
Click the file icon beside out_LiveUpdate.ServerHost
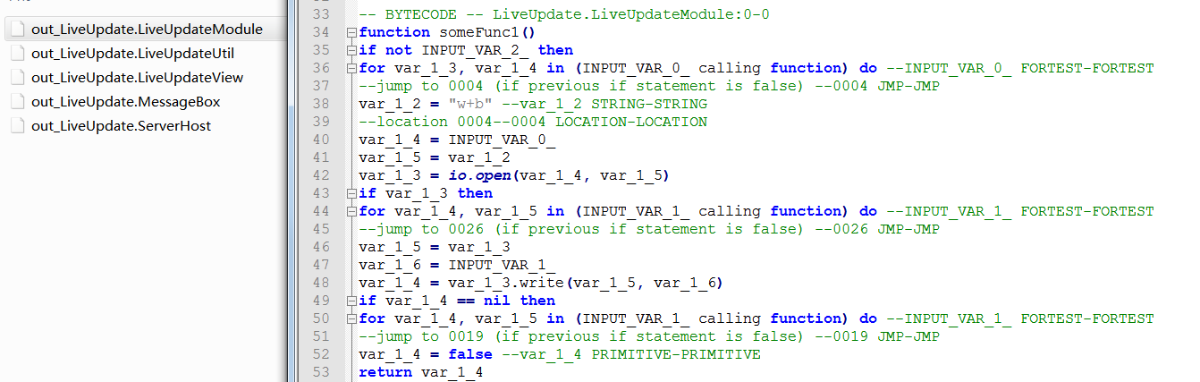pos(16,125)
